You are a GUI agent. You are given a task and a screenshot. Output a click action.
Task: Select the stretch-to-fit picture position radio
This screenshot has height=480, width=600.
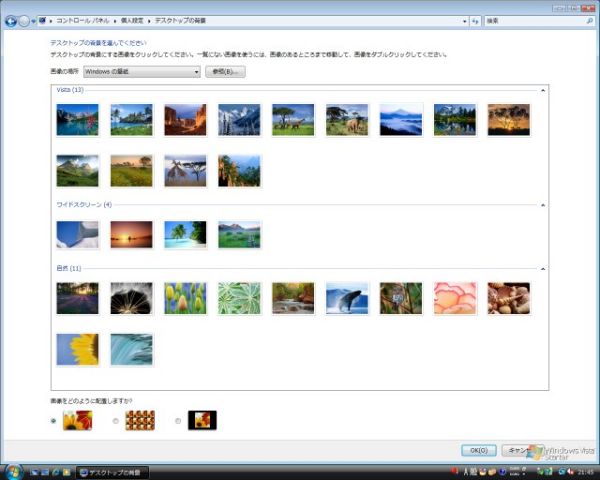[53, 421]
